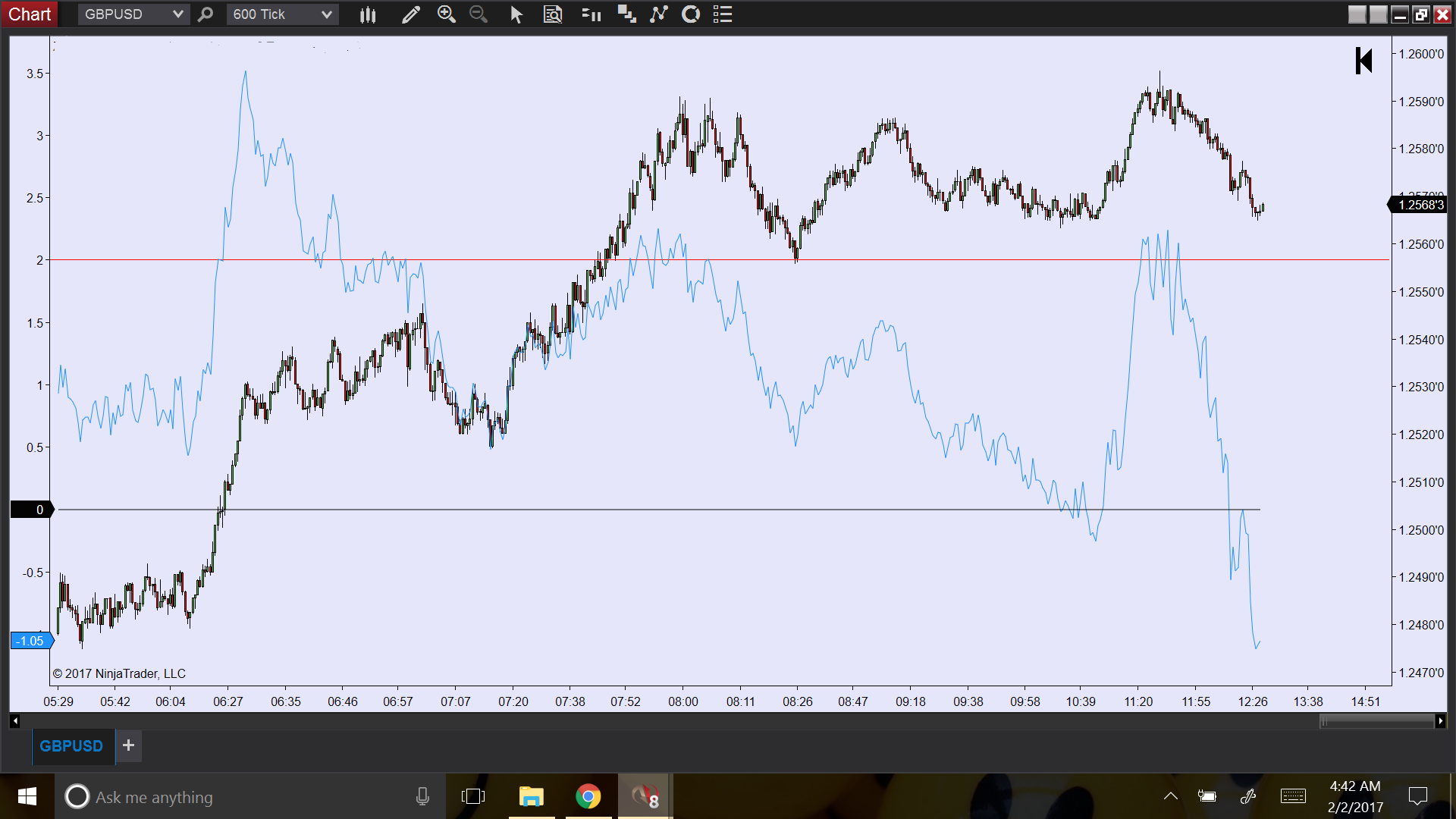This screenshot has height=819, width=1456.
Task: Open the Data Box inspect icon
Action: click(553, 14)
